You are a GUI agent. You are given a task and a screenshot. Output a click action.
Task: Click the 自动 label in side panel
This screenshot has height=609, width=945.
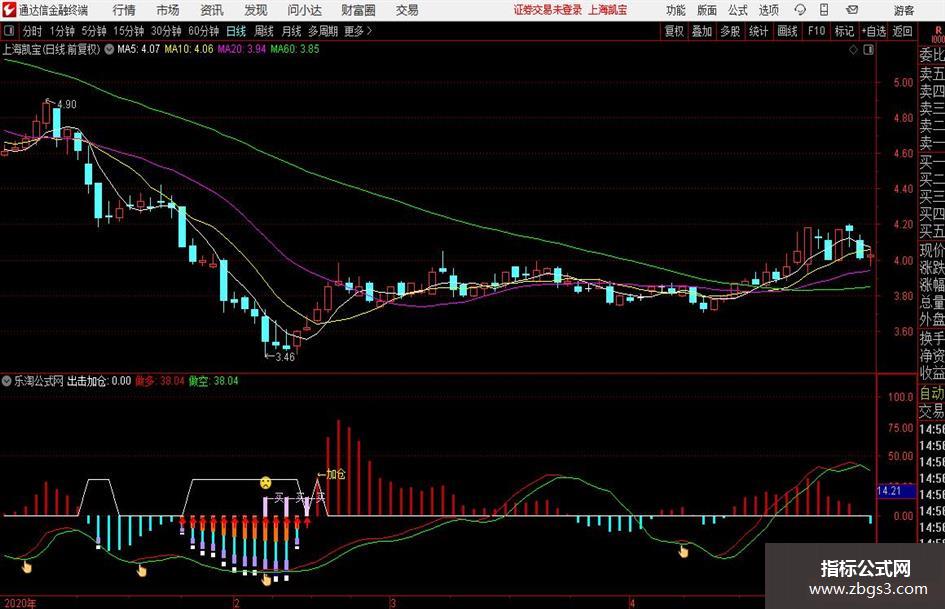pos(932,393)
